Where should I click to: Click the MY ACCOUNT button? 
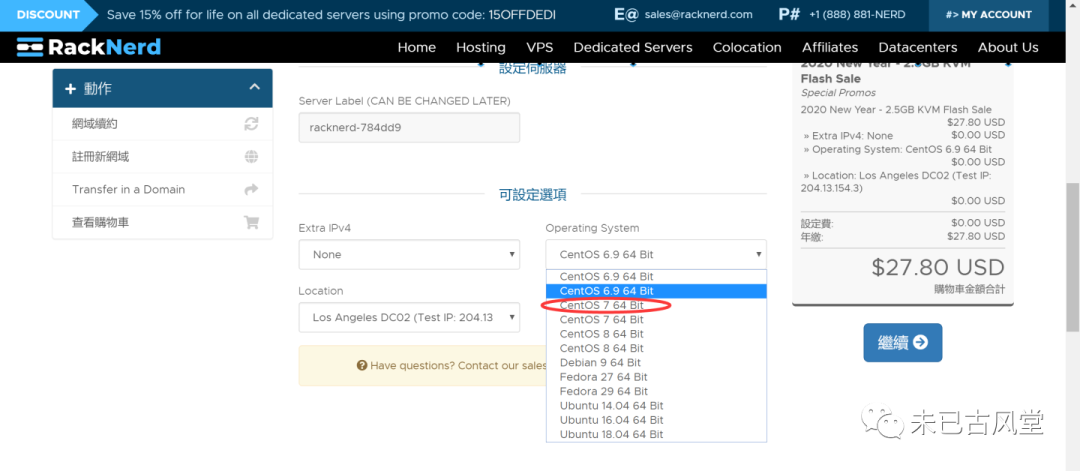[988, 15]
